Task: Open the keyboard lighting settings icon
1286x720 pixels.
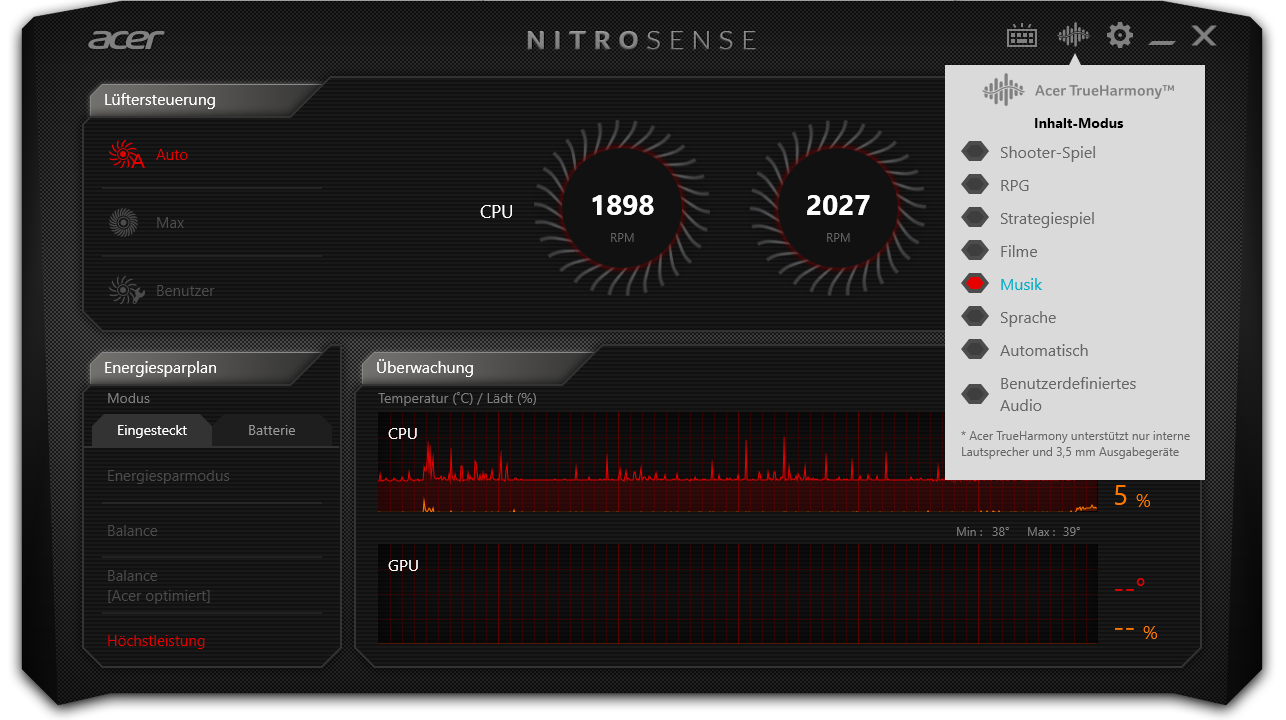Action: pos(1021,35)
